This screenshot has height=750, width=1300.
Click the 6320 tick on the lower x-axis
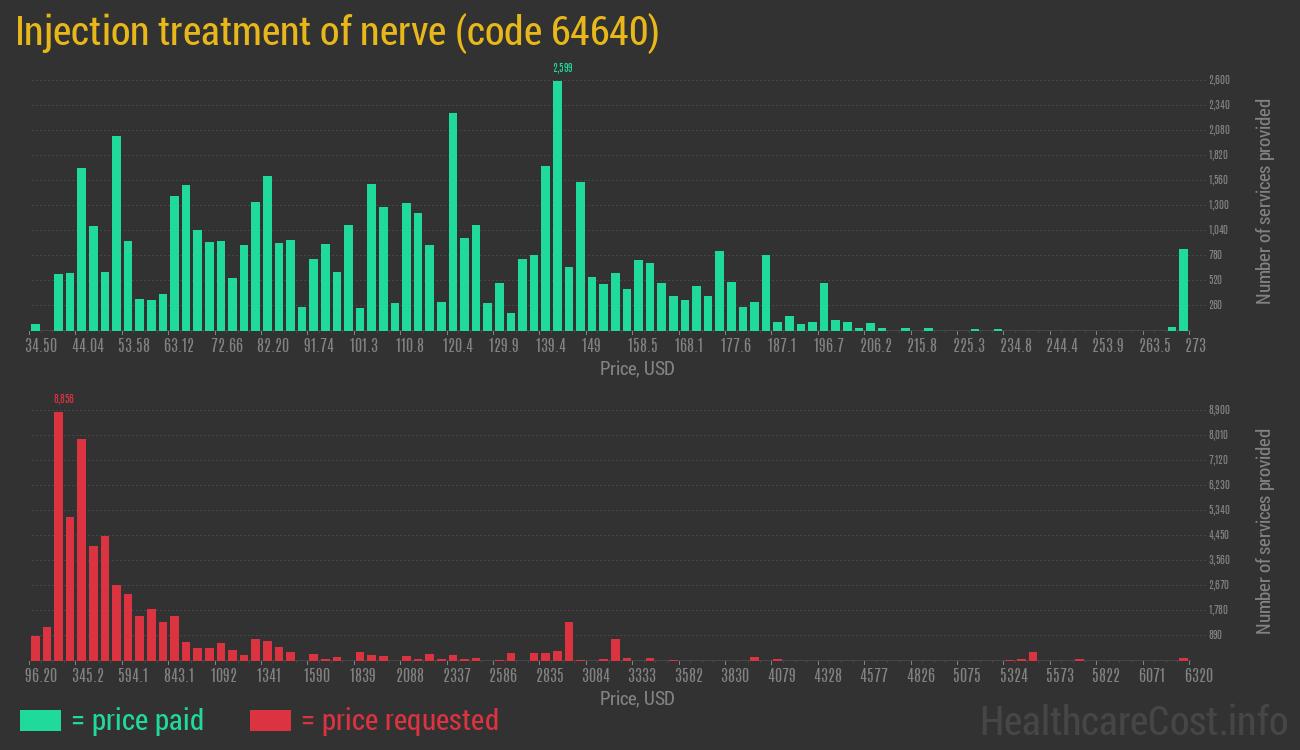click(1198, 676)
